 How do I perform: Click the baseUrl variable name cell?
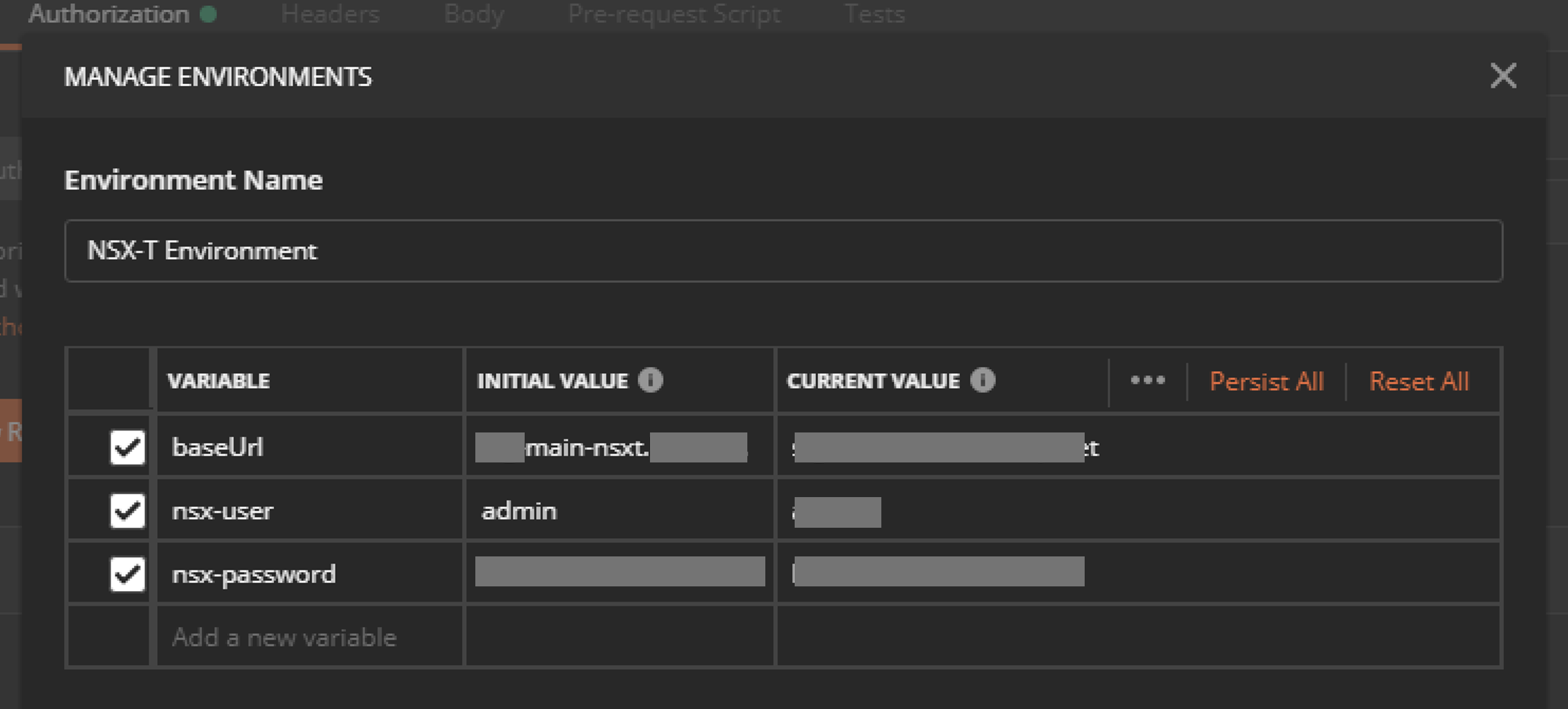click(x=310, y=446)
